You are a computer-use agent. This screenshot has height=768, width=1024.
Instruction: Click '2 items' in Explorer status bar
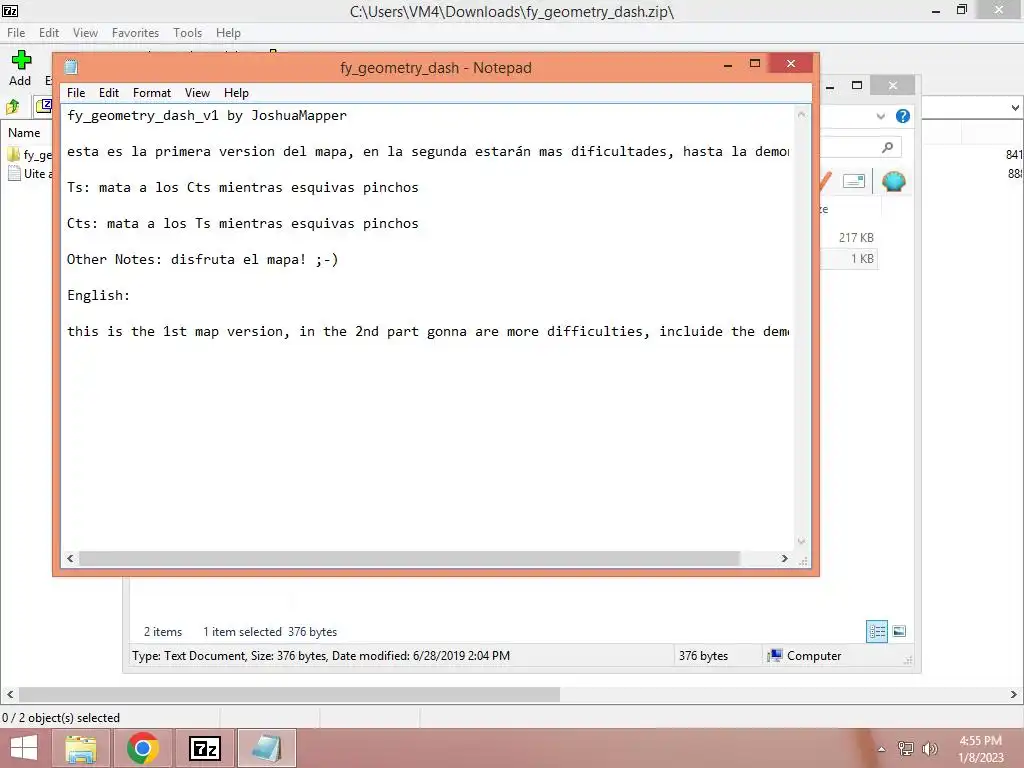click(163, 632)
